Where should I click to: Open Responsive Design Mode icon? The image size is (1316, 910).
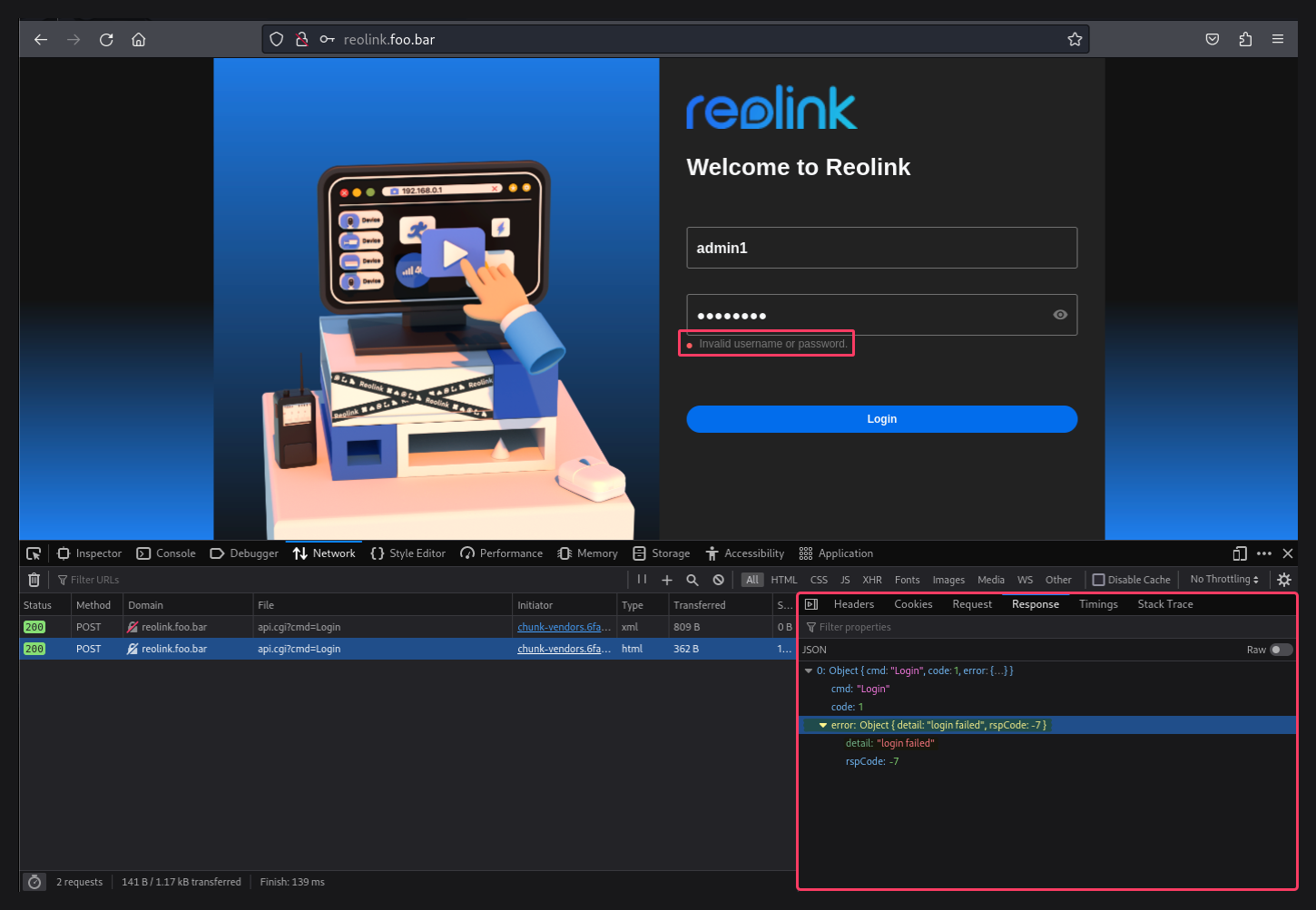click(x=1240, y=553)
